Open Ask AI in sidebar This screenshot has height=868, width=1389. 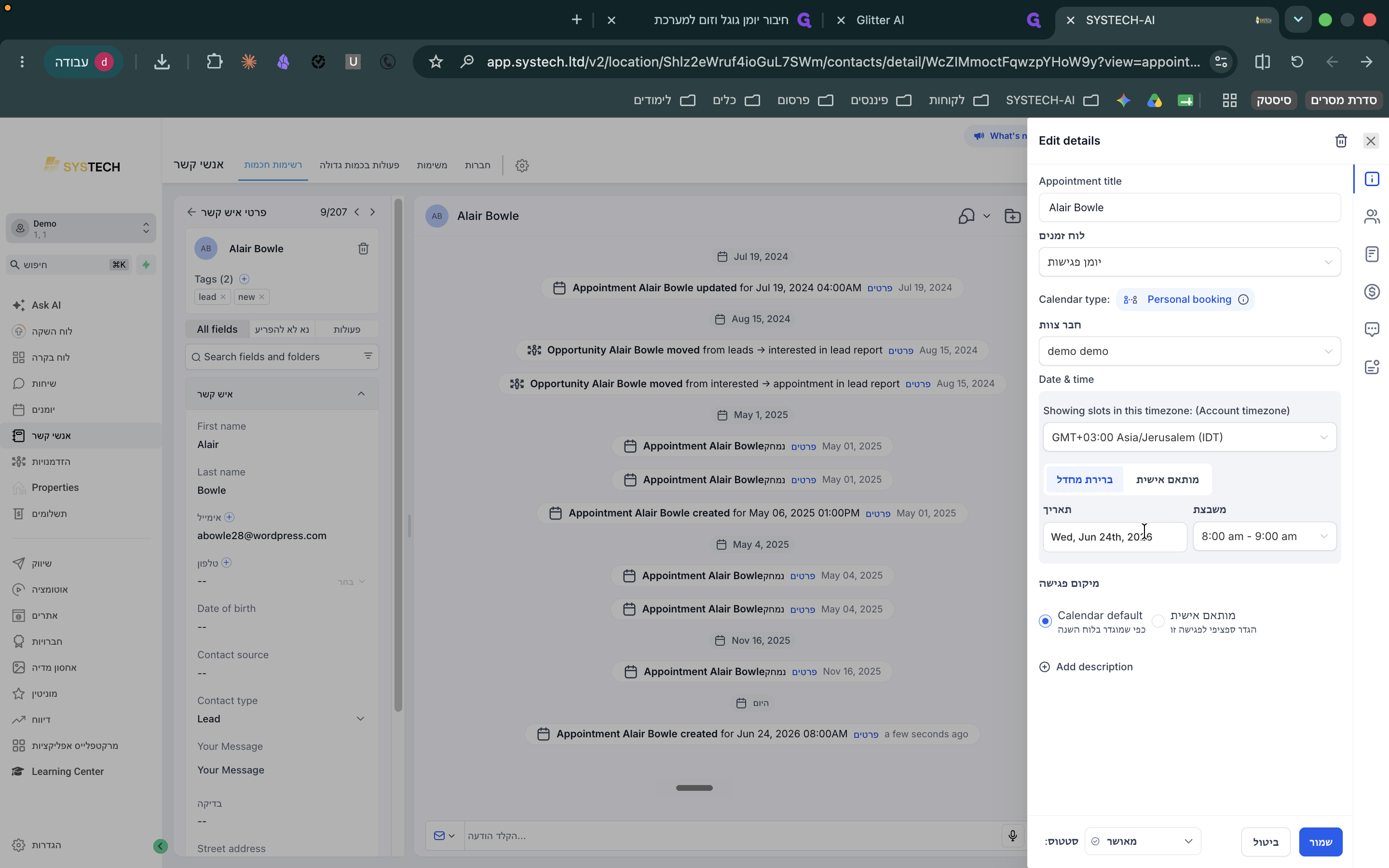(46, 305)
